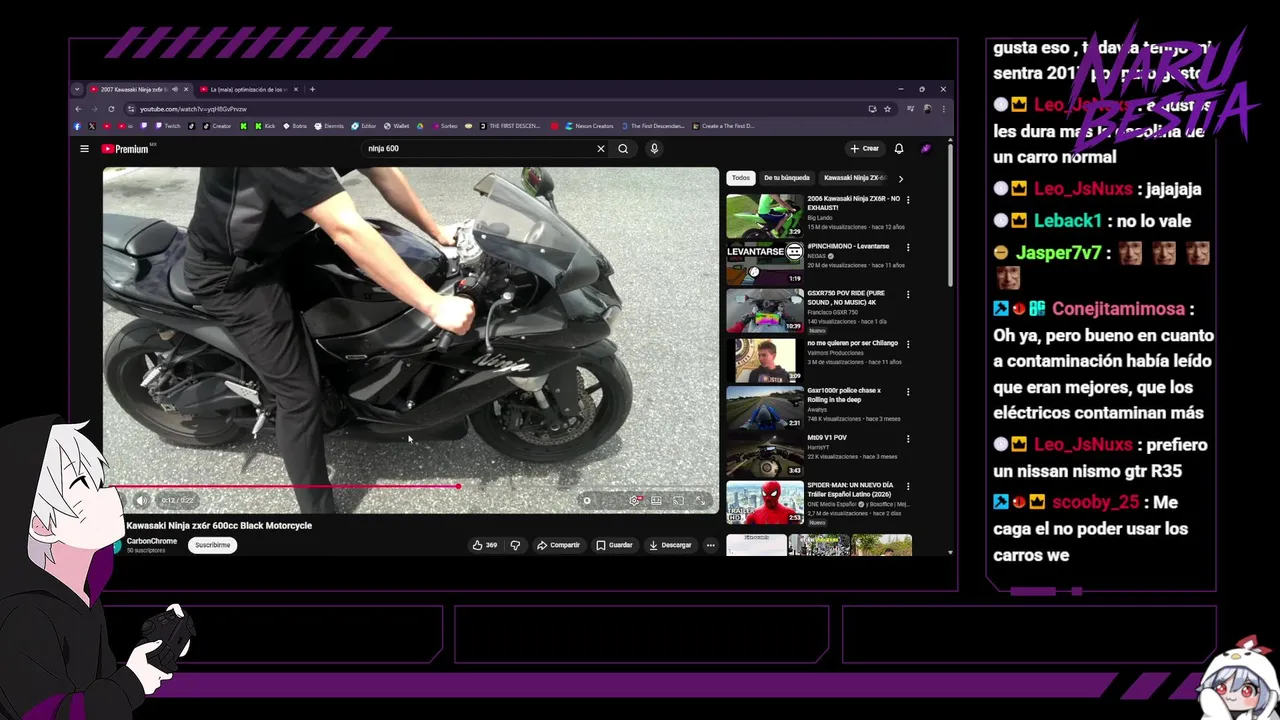
Task: Go to the YouTube Premium home logo
Action: point(125,149)
